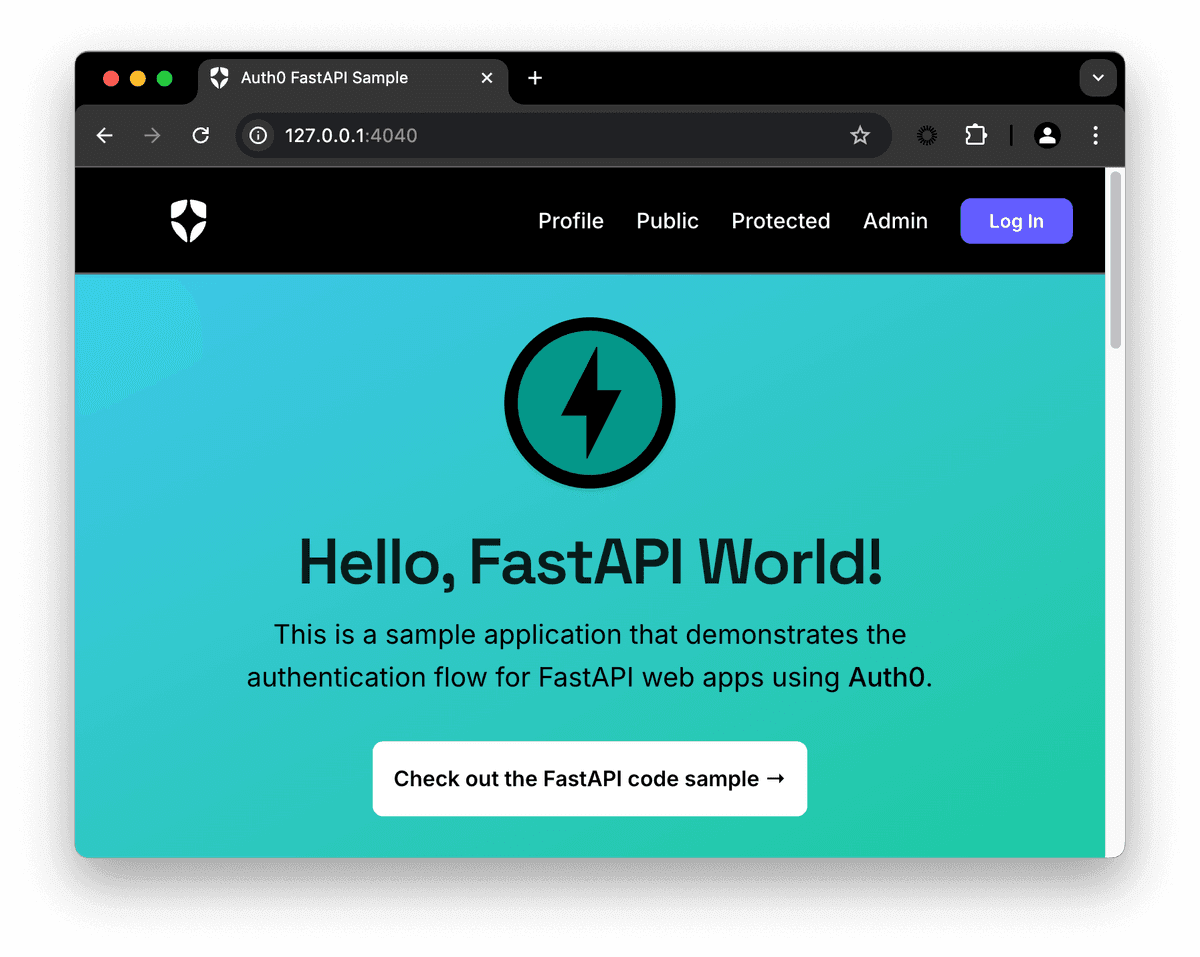The height and width of the screenshot is (957, 1200).
Task: Open a new tab with the plus button
Action: click(x=535, y=78)
